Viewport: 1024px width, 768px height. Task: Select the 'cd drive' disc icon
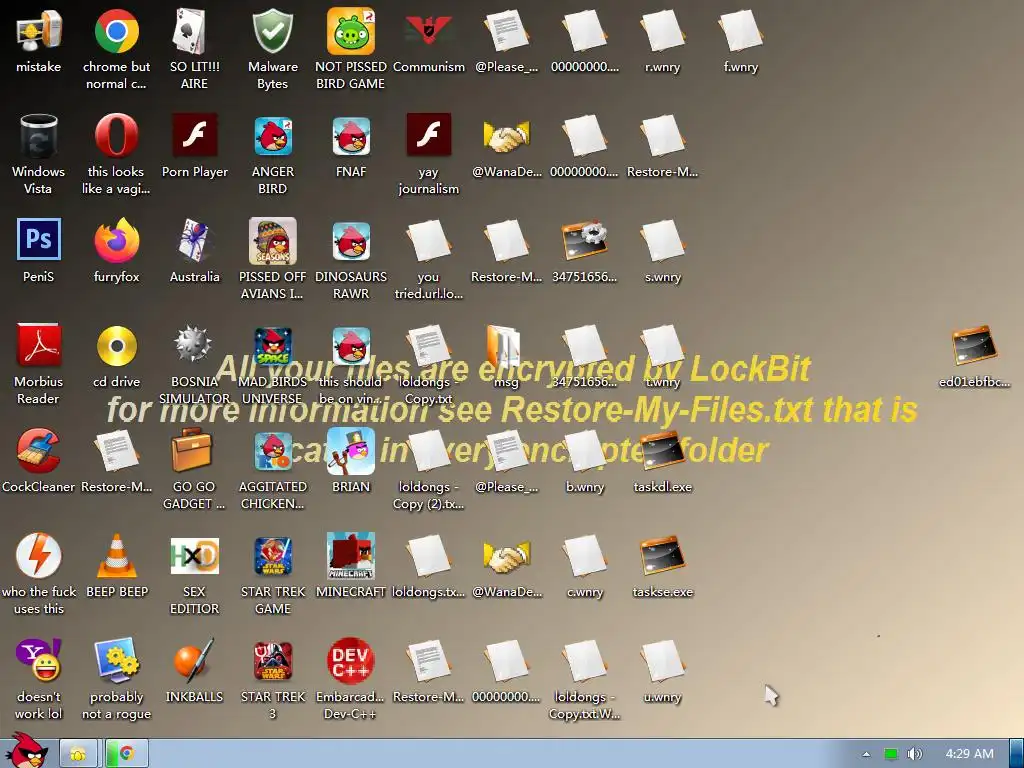(x=116, y=345)
